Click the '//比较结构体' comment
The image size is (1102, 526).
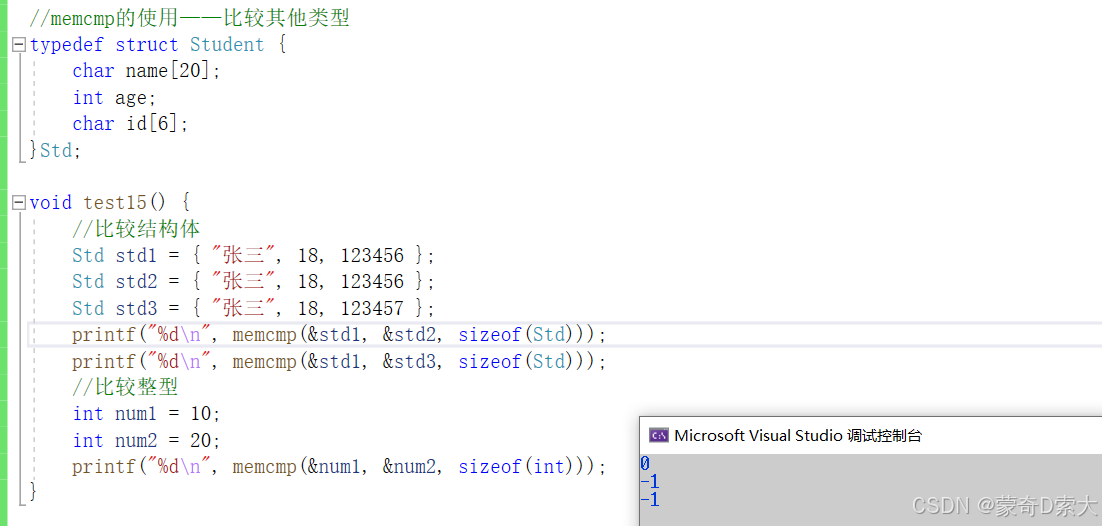click(136, 229)
